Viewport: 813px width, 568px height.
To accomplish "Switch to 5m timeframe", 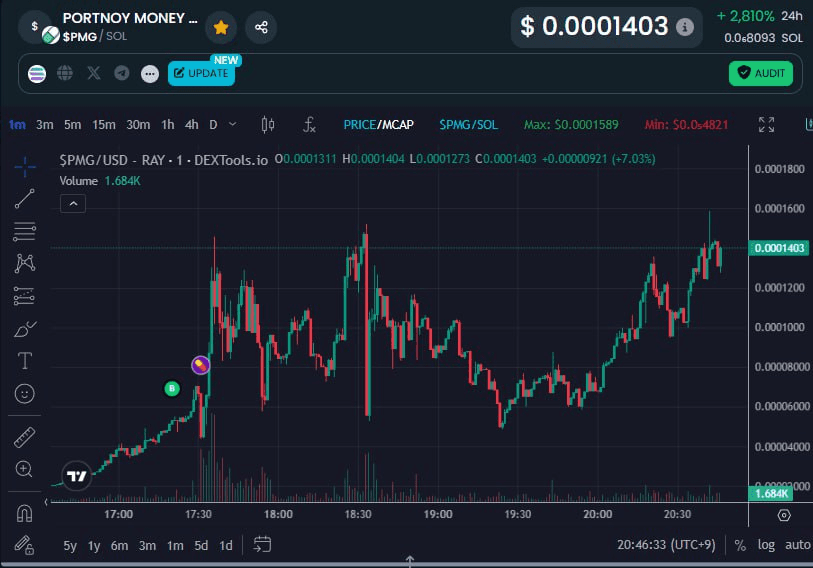I will pos(73,124).
